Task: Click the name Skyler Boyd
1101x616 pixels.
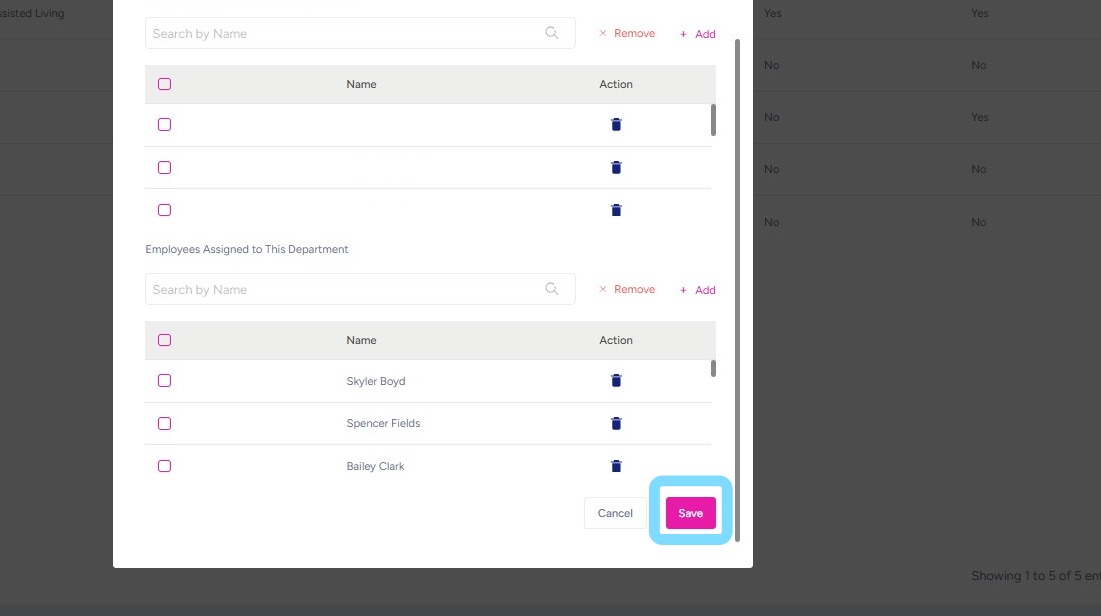Action: click(x=376, y=381)
